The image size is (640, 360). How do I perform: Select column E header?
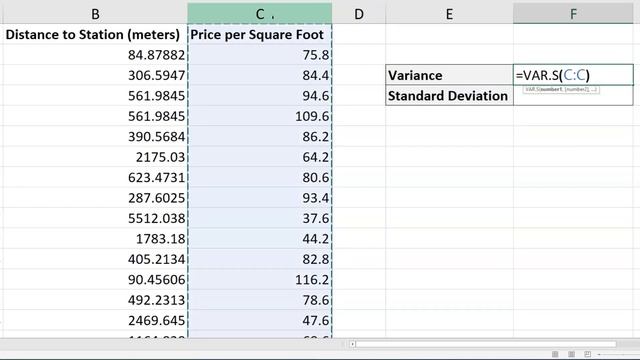pos(449,14)
